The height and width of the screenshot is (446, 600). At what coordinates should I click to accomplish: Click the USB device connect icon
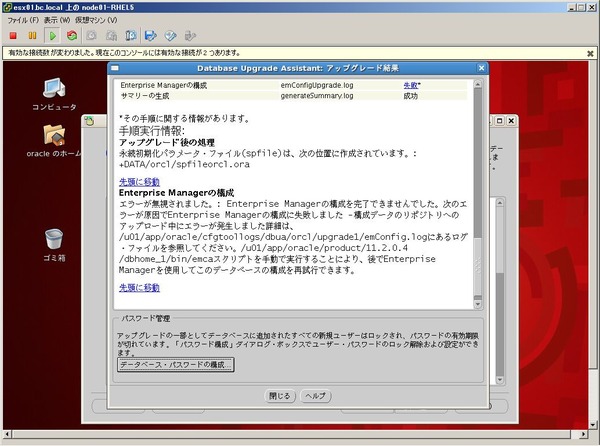[x=190, y=36]
